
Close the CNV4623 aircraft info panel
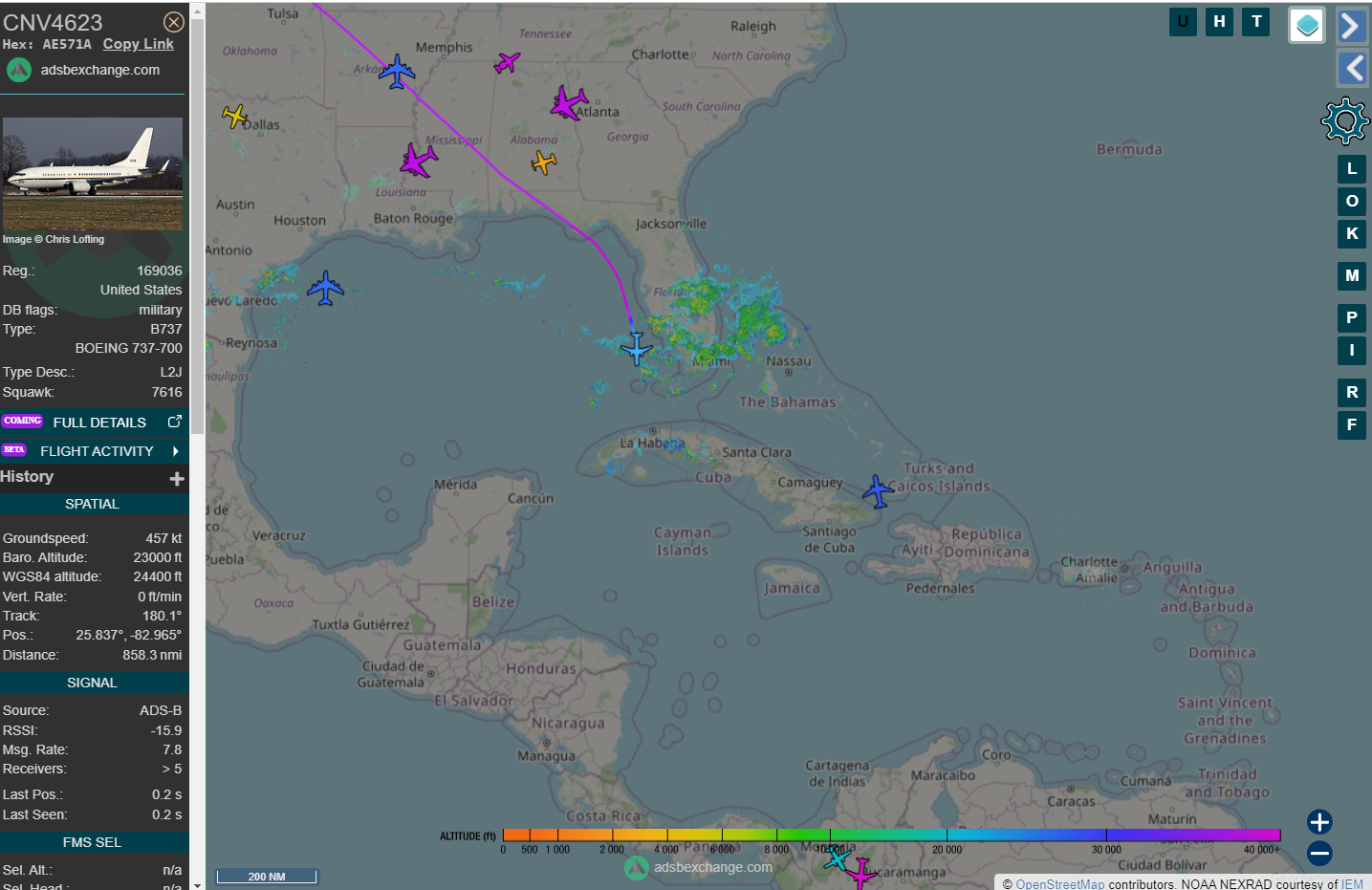point(174,22)
